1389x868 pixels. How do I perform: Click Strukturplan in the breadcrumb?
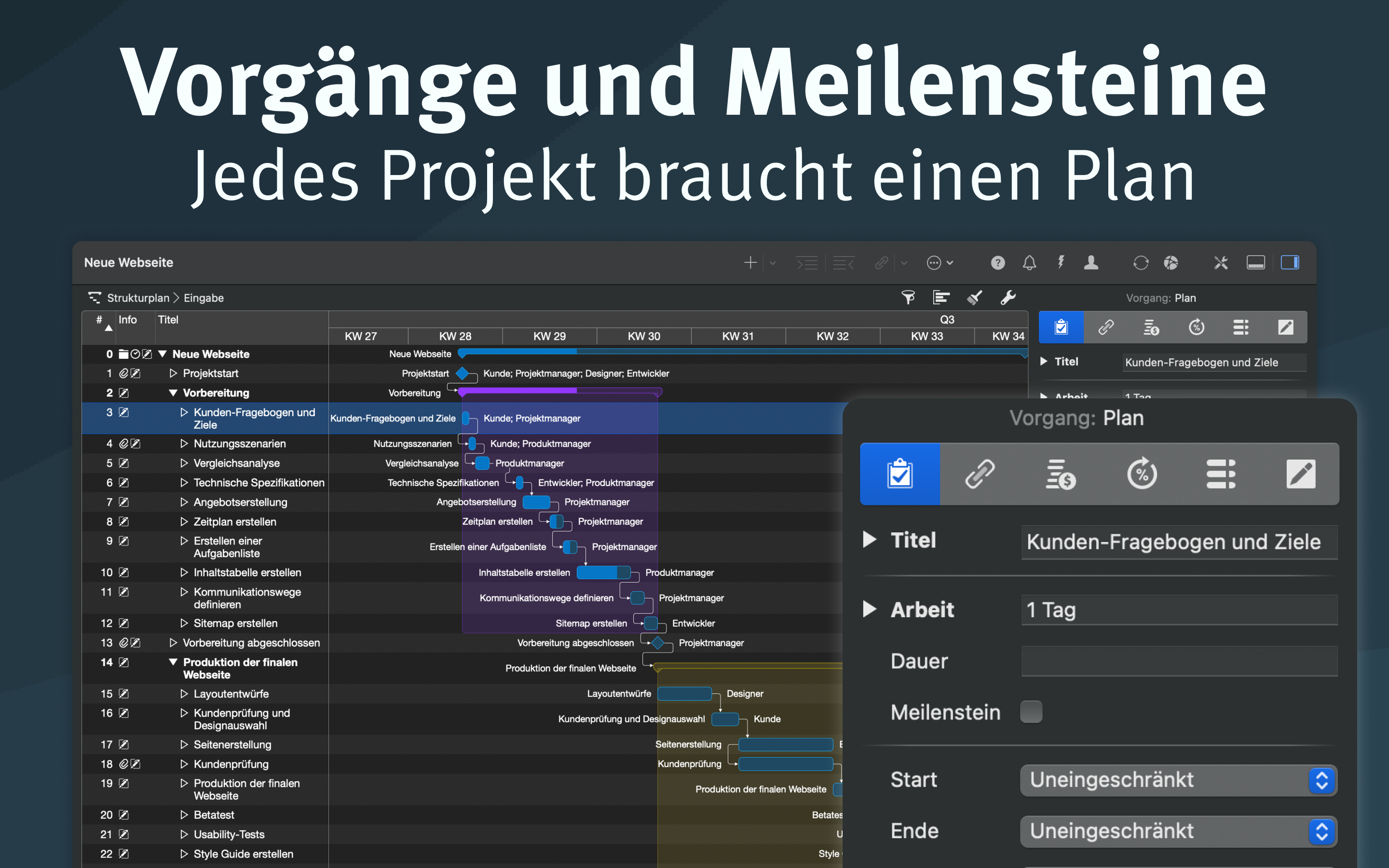pos(138,298)
